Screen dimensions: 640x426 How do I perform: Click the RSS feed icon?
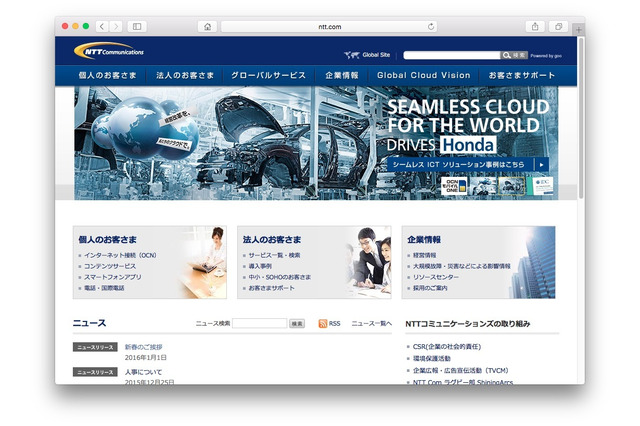(322, 324)
